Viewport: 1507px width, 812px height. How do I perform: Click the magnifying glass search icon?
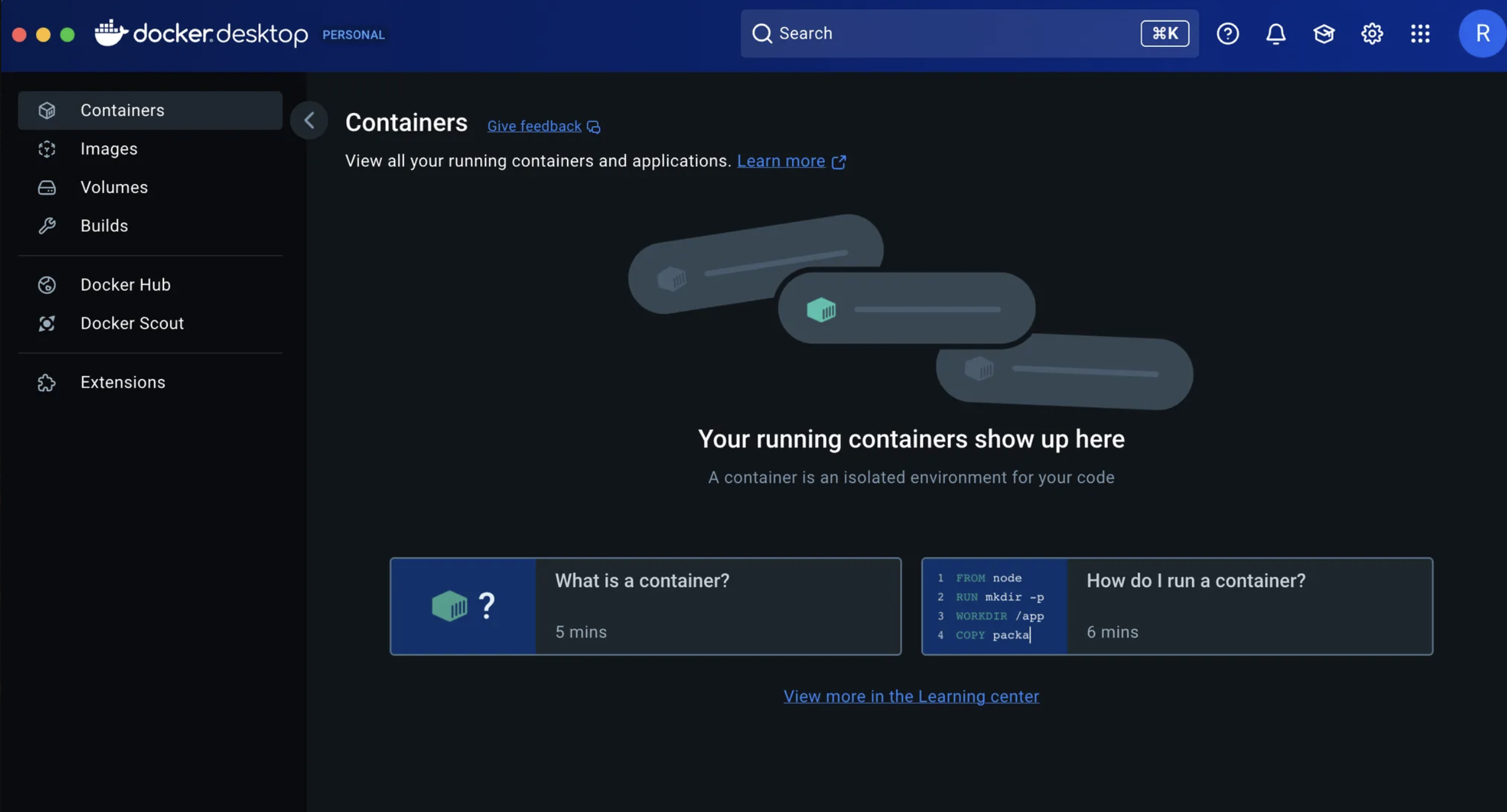click(x=762, y=33)
